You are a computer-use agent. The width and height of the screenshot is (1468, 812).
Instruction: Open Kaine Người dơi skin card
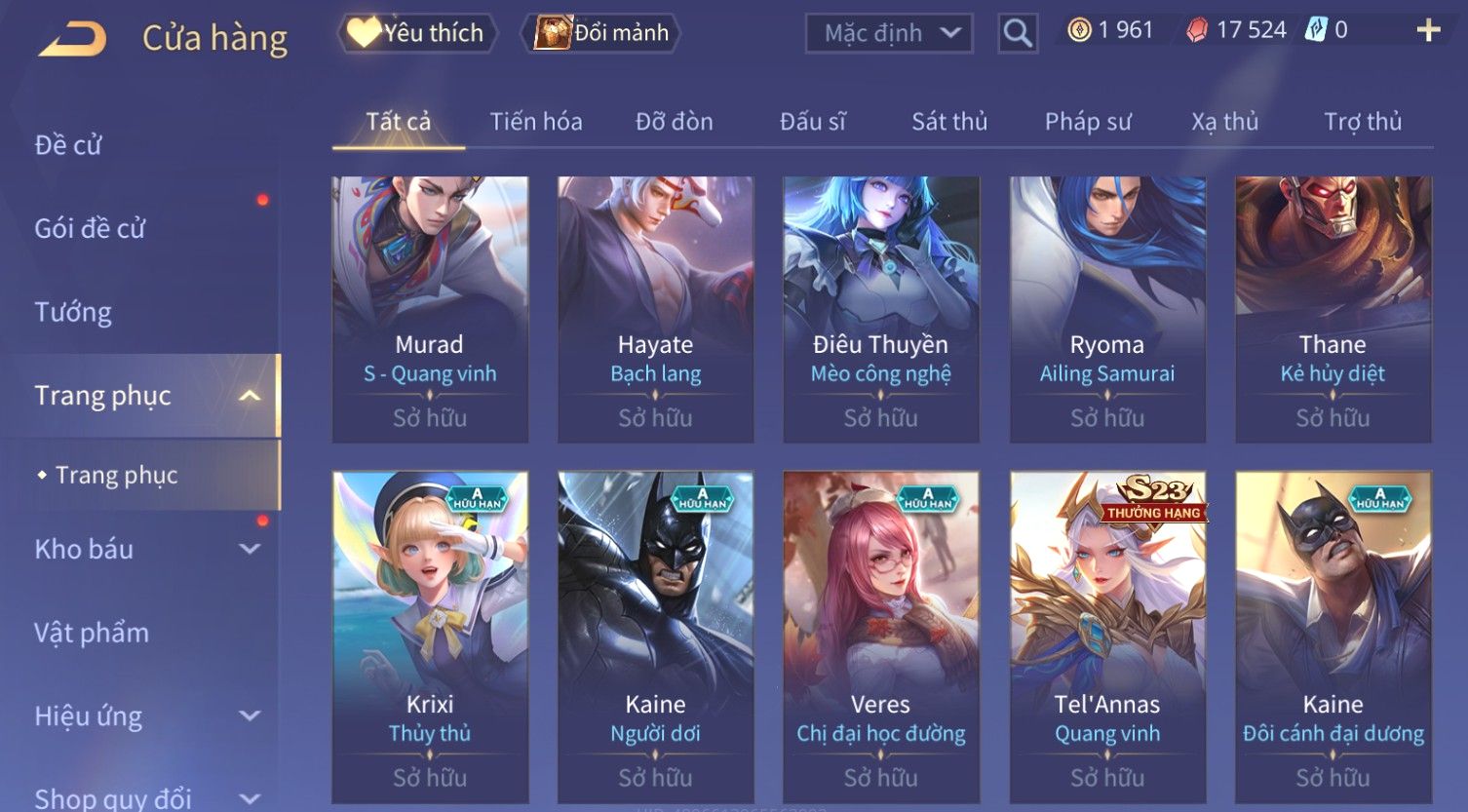click(x=655, y=638)
